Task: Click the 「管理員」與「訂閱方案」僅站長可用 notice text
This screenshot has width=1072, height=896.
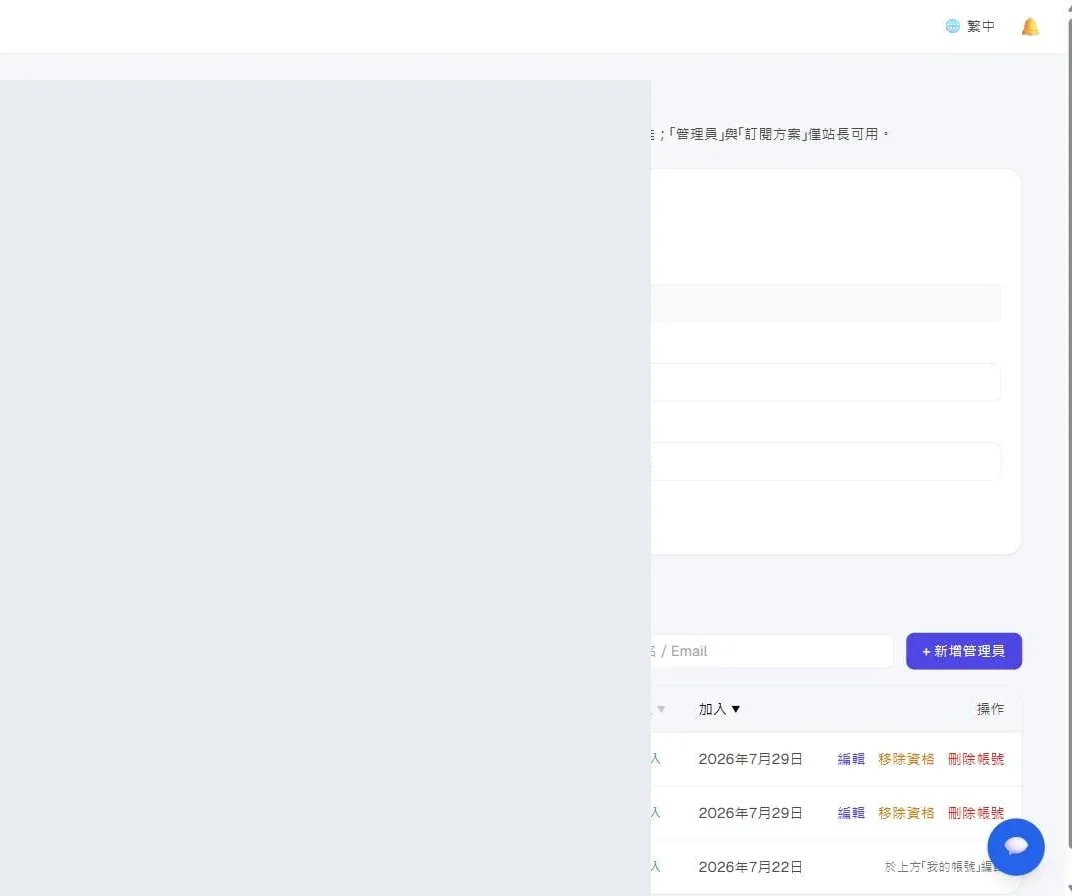Action: pos(778,134)
